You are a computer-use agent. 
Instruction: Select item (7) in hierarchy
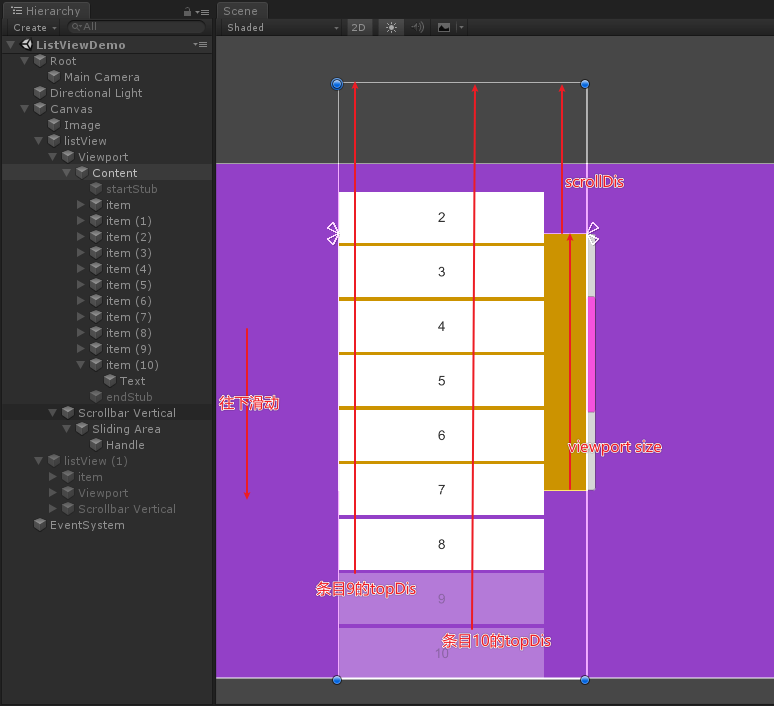(128, 317)
